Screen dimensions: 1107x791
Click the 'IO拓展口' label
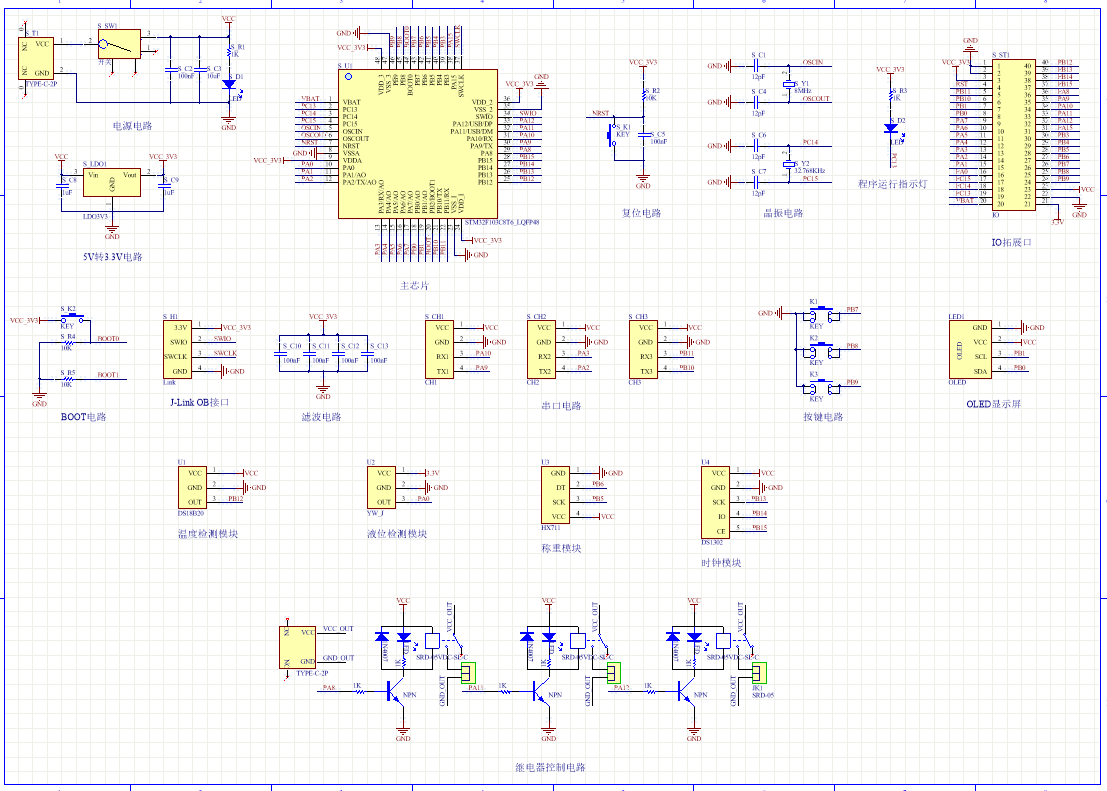coord(1012,242)
